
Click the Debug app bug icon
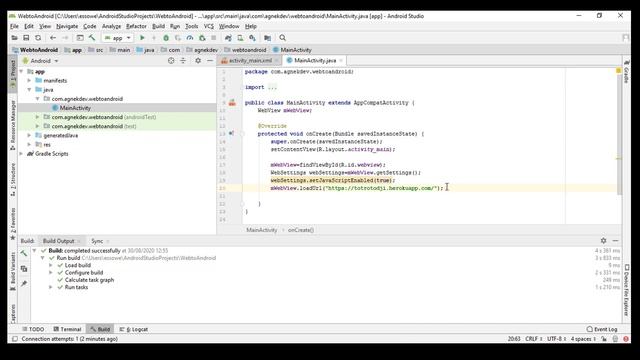pos(166,38)
